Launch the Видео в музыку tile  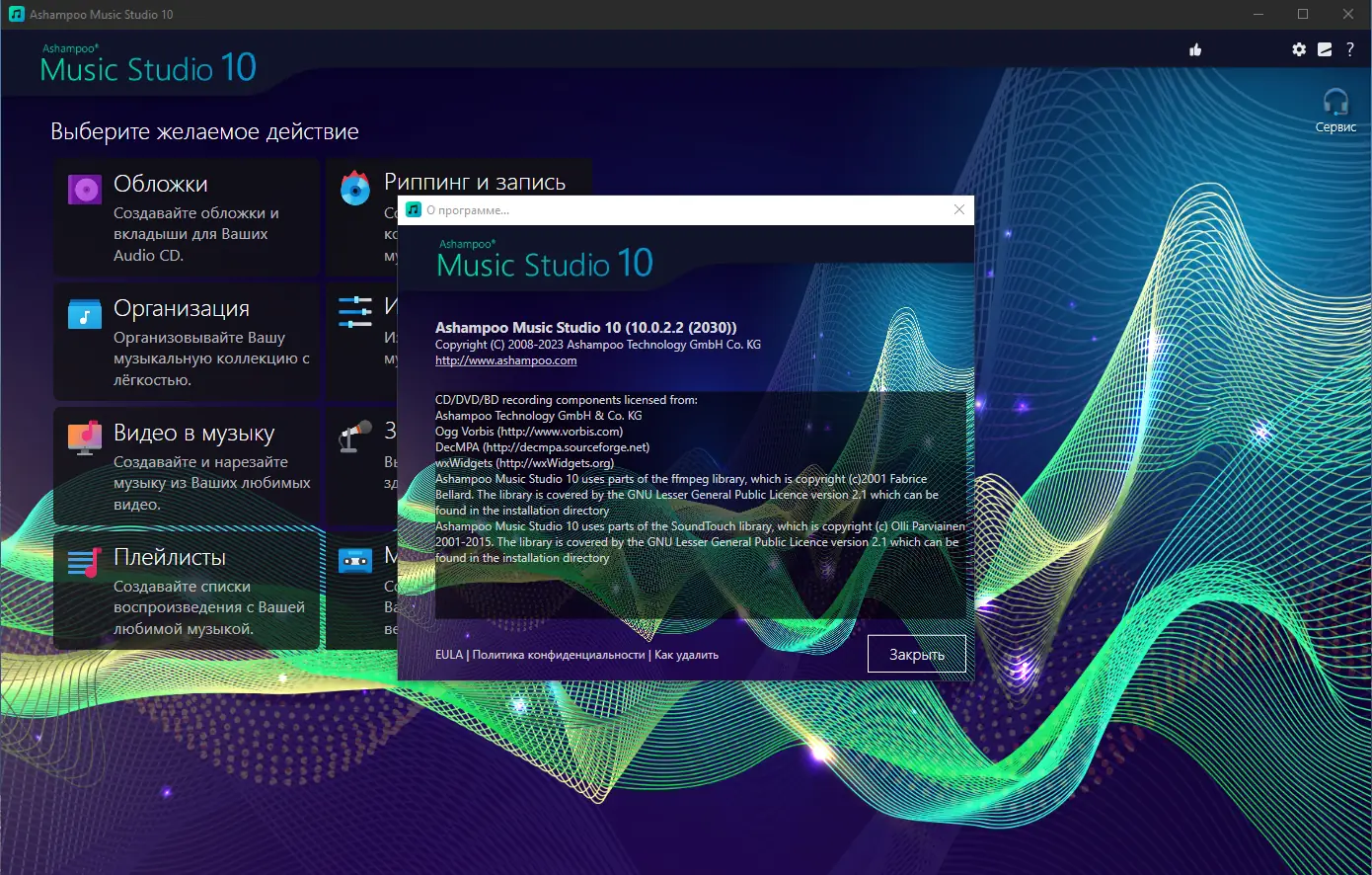[187, 466]
